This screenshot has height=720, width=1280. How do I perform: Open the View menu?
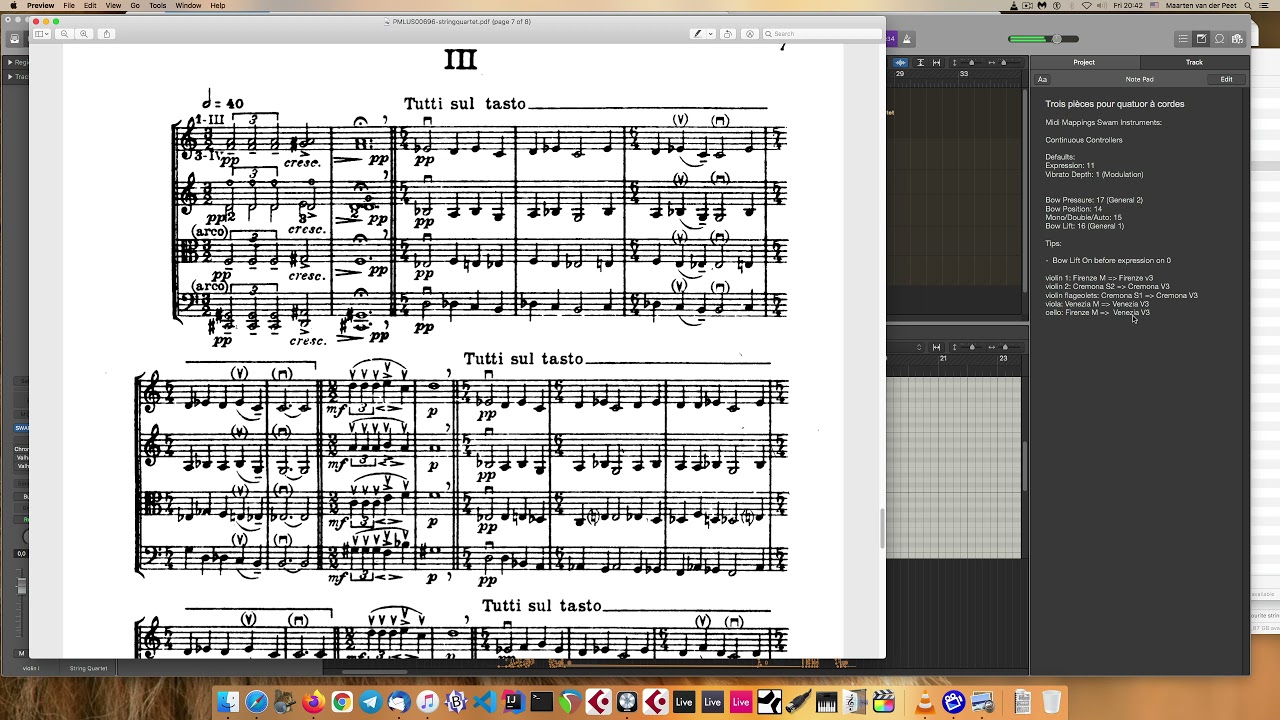pos(113,6)
